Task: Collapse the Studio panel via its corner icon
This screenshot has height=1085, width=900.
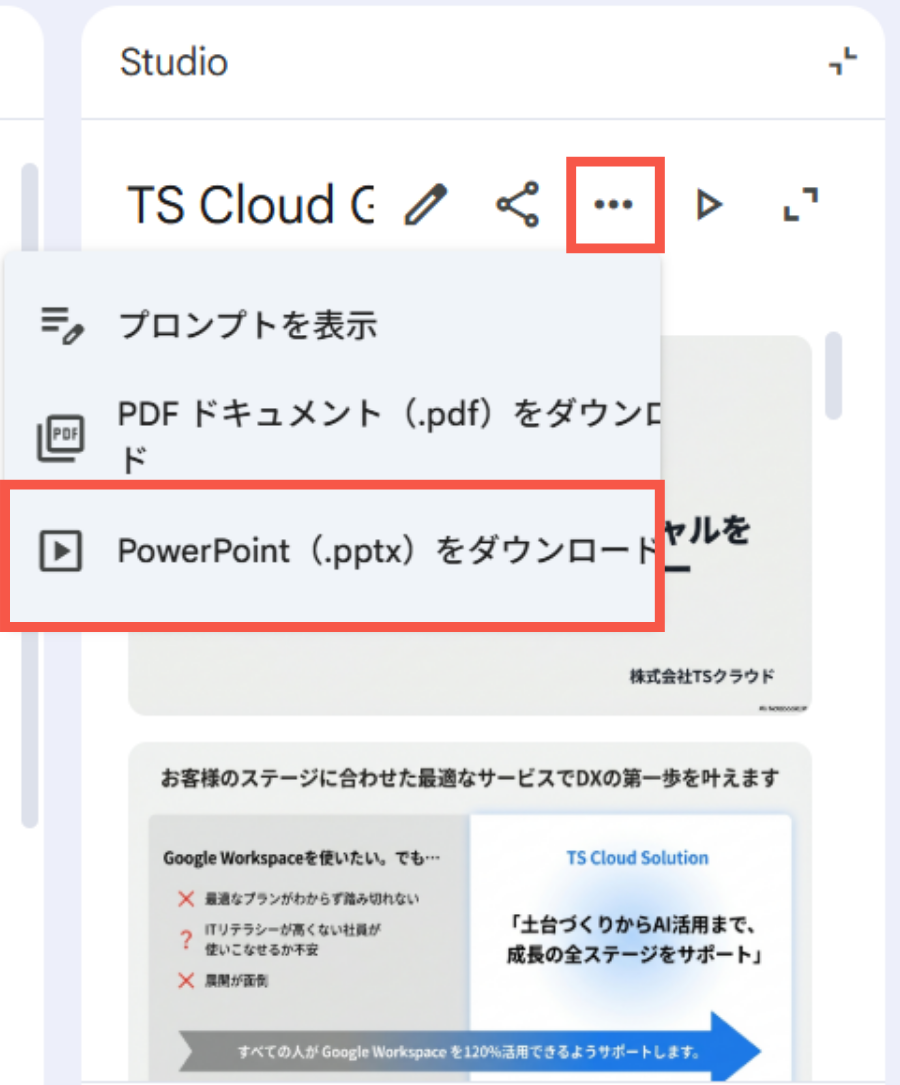Action: [842, 62]
